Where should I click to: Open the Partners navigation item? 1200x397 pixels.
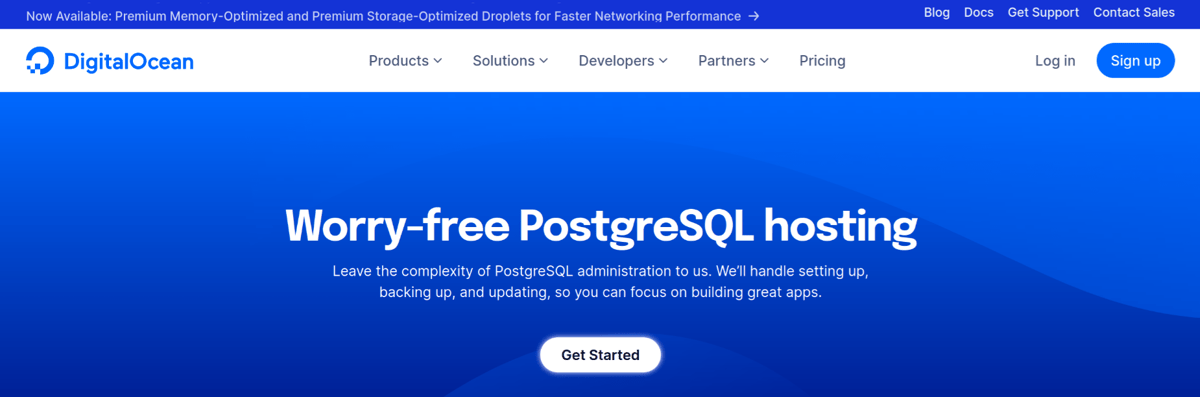pos(733,61)
